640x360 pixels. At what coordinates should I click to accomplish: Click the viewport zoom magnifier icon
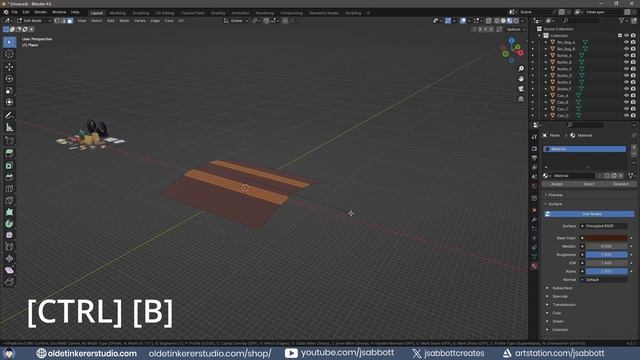coord(521,69)
